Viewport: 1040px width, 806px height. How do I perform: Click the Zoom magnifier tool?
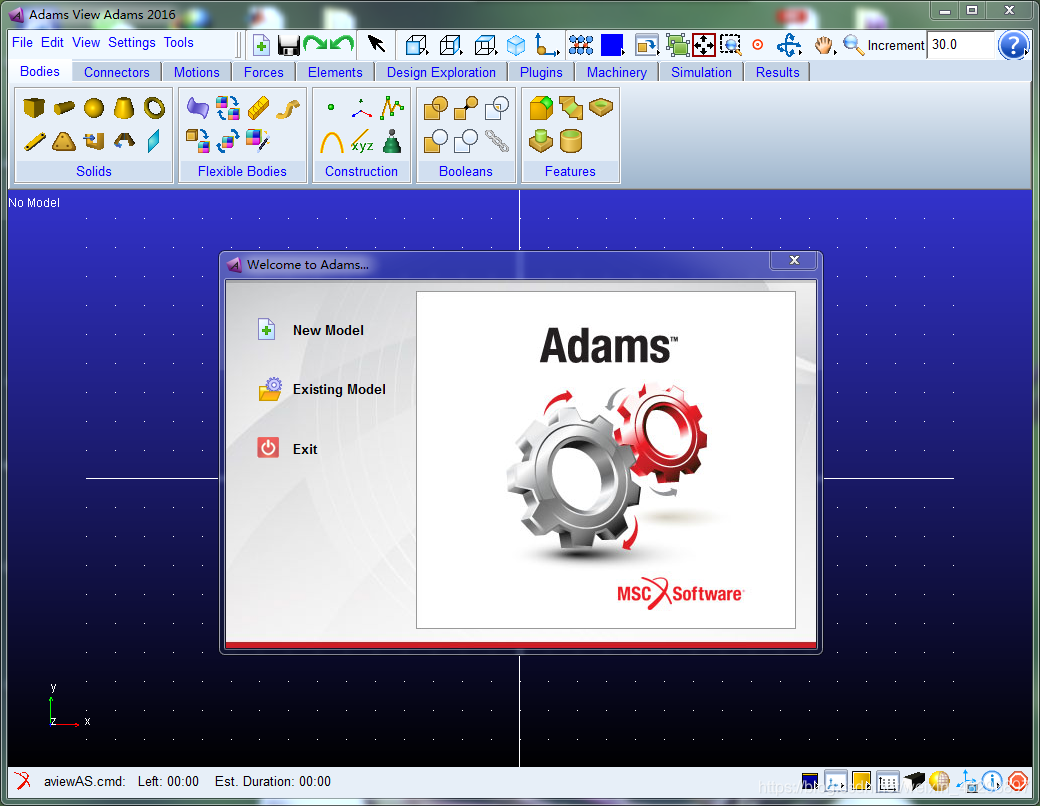pyautogui.click(x=853, y=45)
